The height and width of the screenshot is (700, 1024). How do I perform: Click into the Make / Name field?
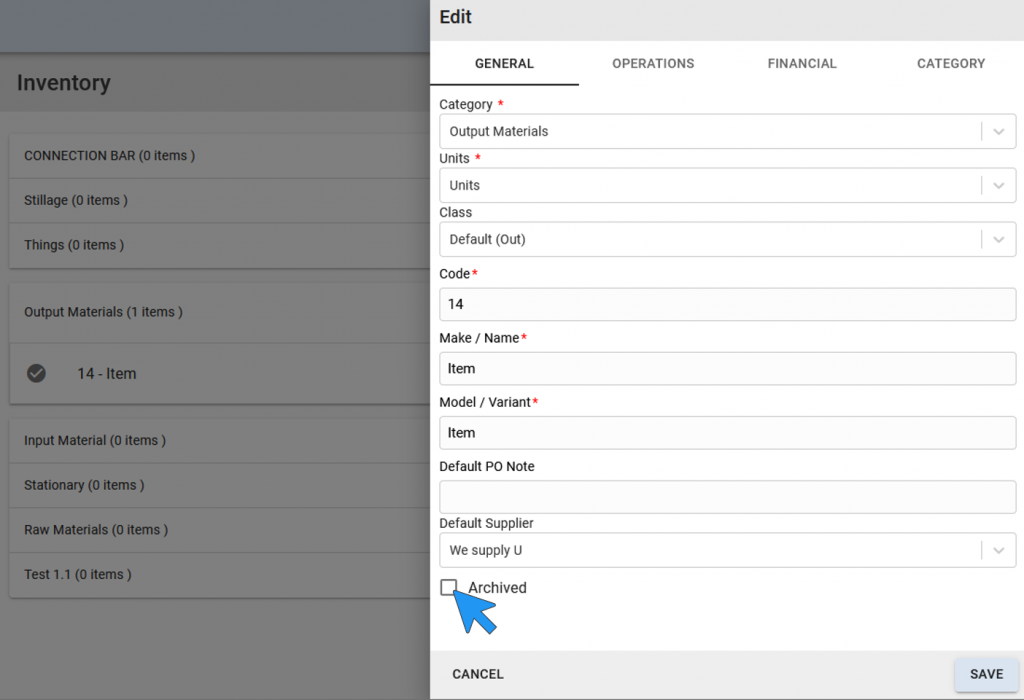tap(728, 368)
